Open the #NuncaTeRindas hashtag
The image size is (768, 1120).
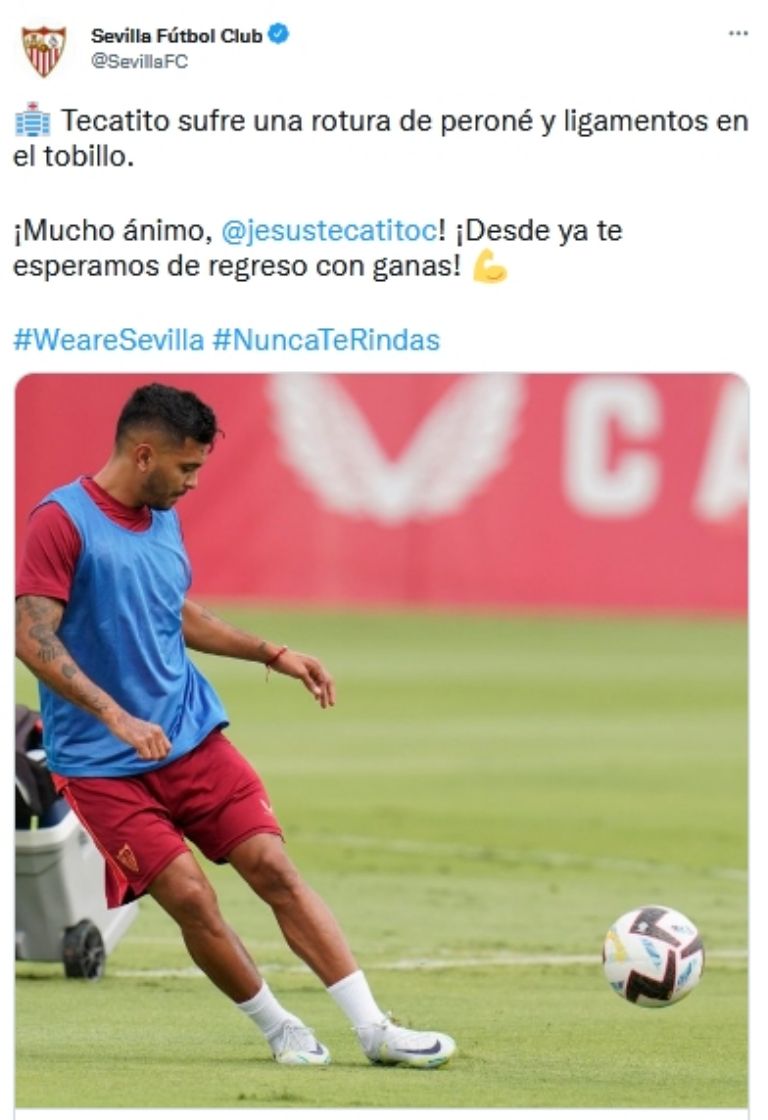pyautogui.click(x=326, y=340)
